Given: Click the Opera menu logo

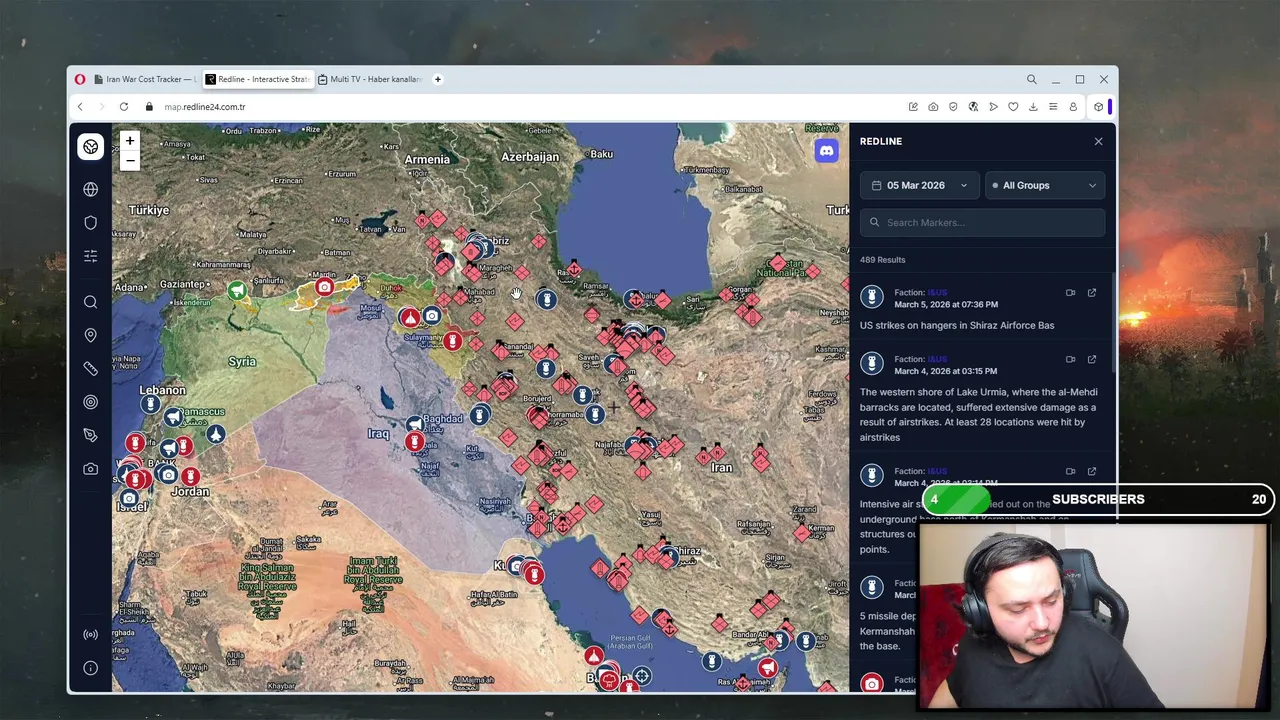Looking at the screenshot, I should pos(80,79).
